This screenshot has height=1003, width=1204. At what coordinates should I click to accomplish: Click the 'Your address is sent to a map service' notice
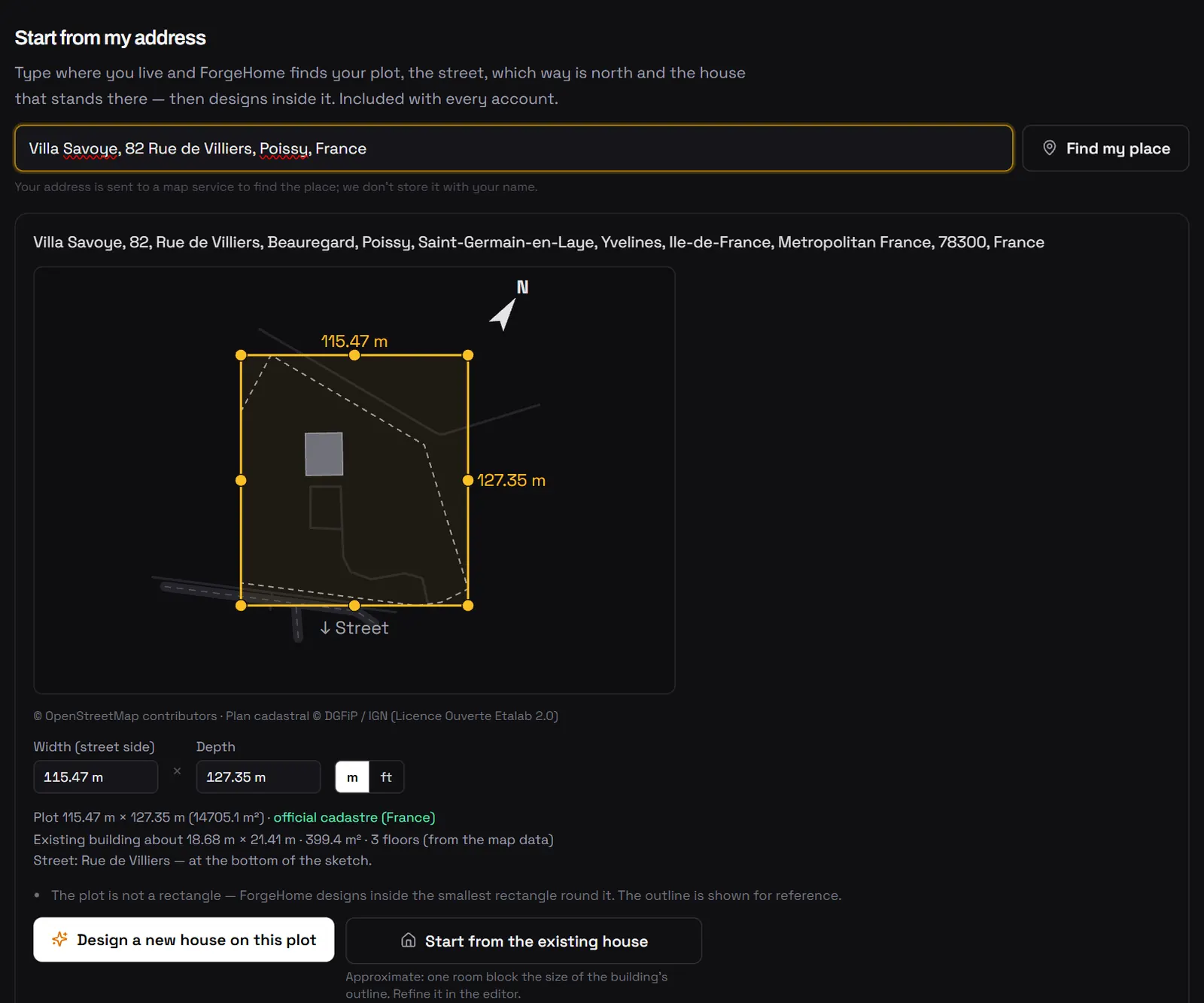coord(276,187)
